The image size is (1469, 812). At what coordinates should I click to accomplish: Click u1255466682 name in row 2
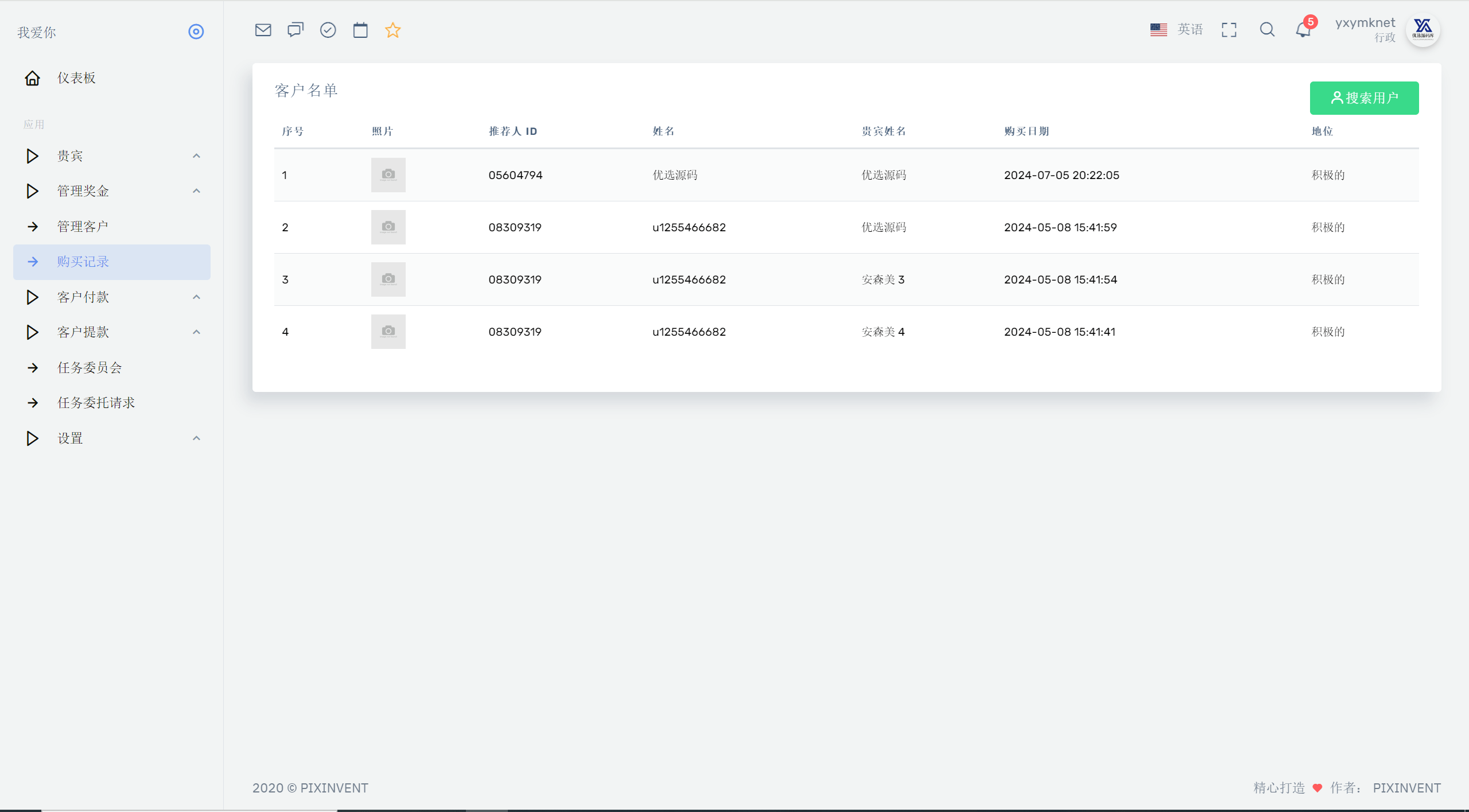pos(689,227)
